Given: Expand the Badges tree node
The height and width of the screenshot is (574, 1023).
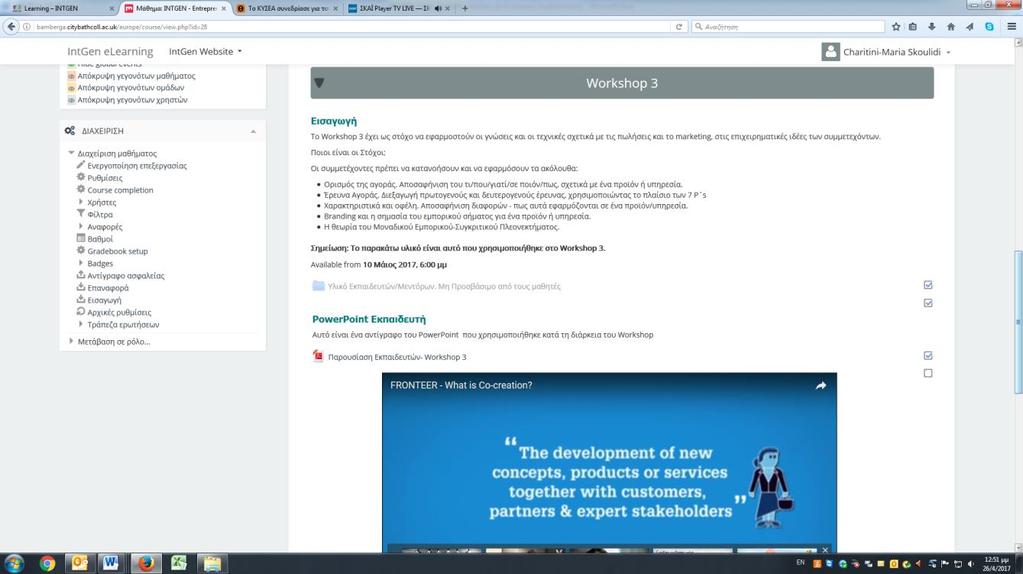Looking at the screenshot, I should coord(81,263).
